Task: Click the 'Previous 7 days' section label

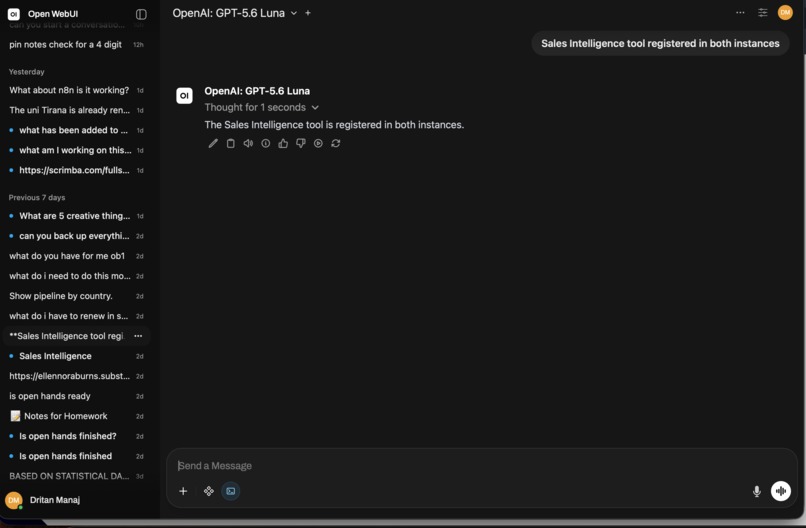Action: (37, 197)
